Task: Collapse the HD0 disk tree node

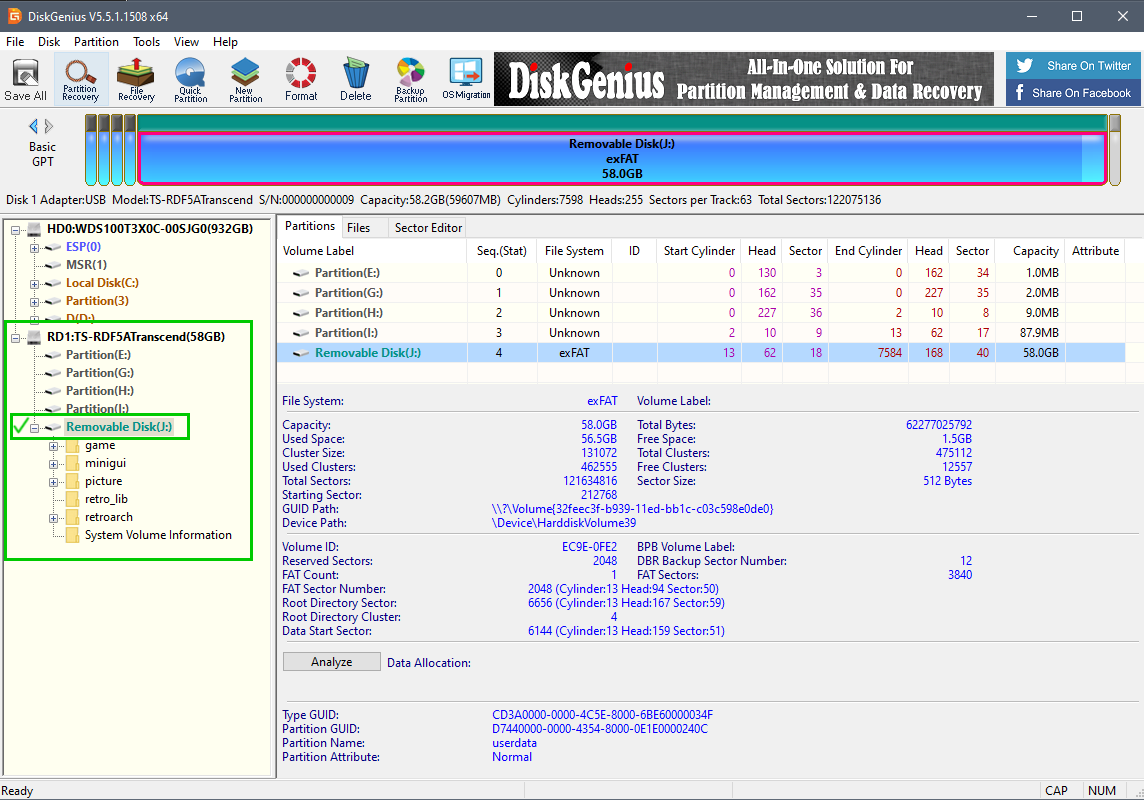Action: (x=15, y=230)
